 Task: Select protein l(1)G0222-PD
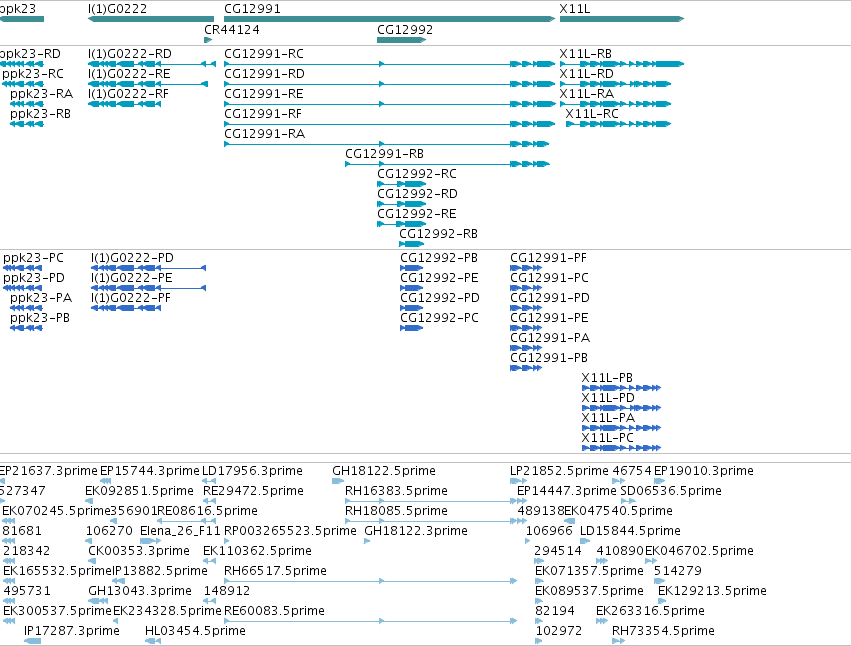149,268
